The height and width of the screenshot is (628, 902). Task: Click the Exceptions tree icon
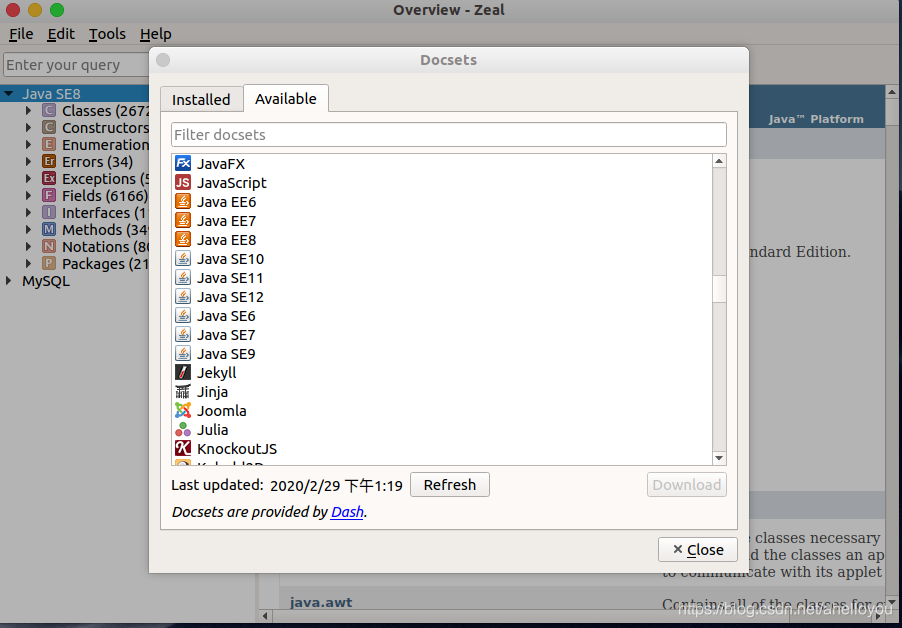click(x=49, y=178)
